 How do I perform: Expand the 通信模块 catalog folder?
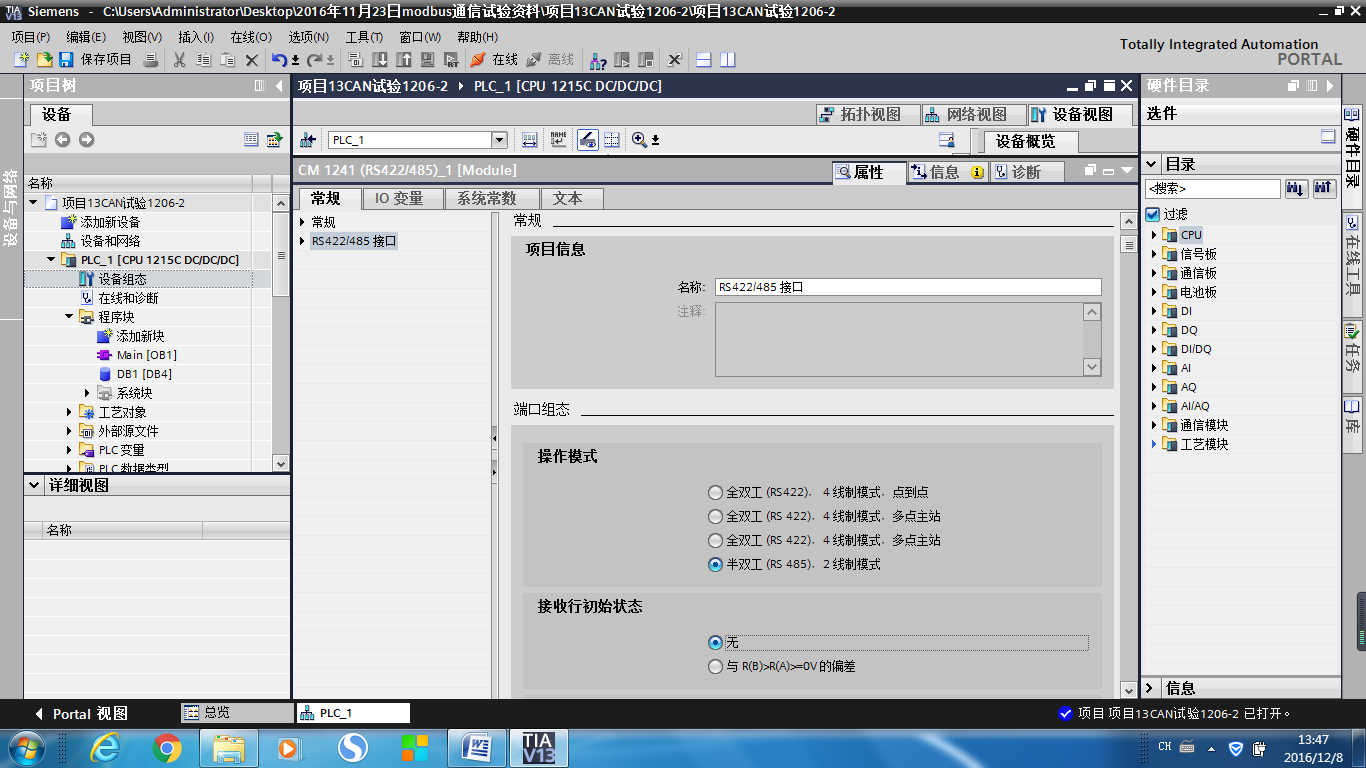click(x=1153, y=425)
